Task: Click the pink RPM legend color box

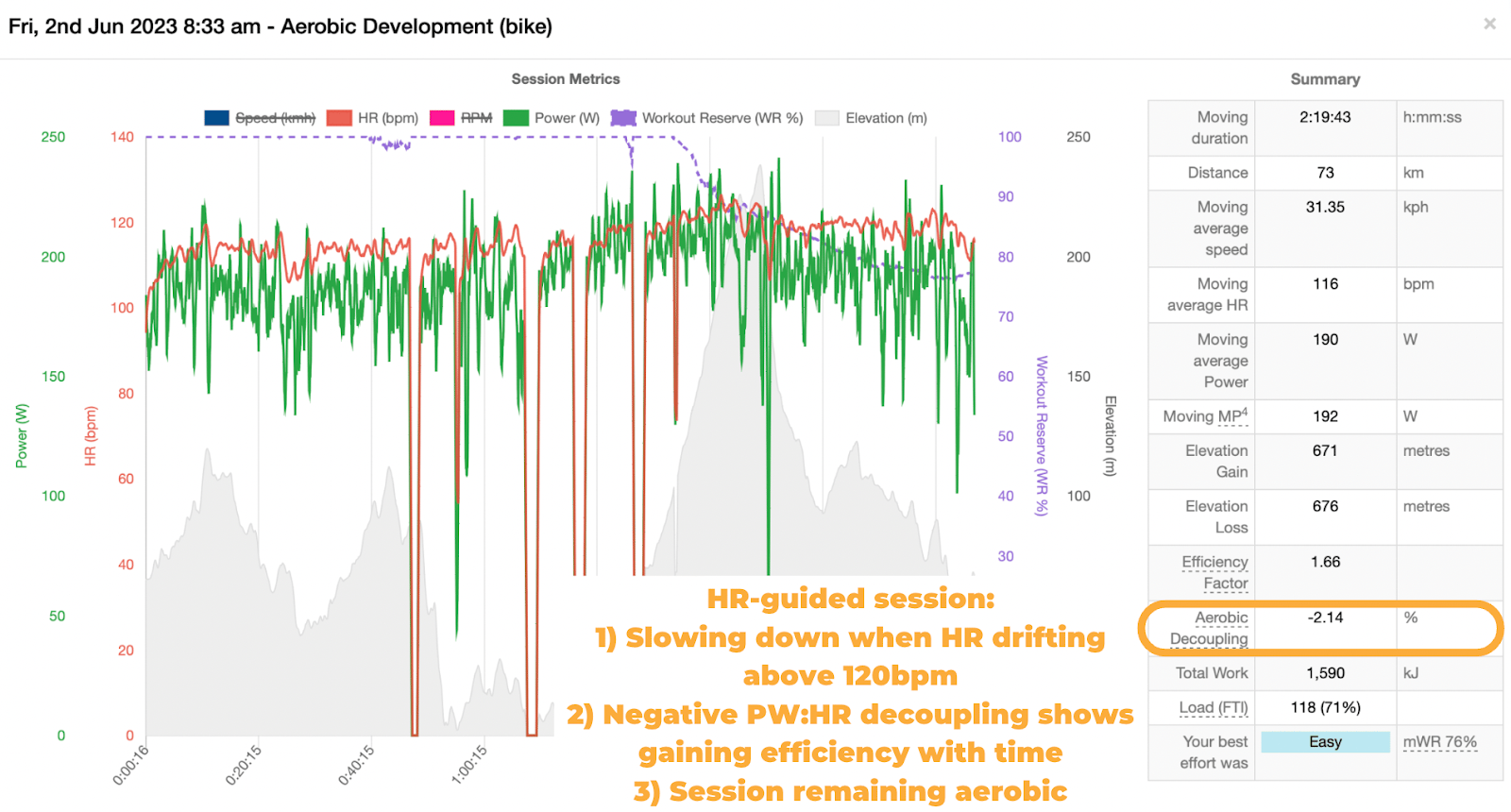Action: [x=442, y=118]
